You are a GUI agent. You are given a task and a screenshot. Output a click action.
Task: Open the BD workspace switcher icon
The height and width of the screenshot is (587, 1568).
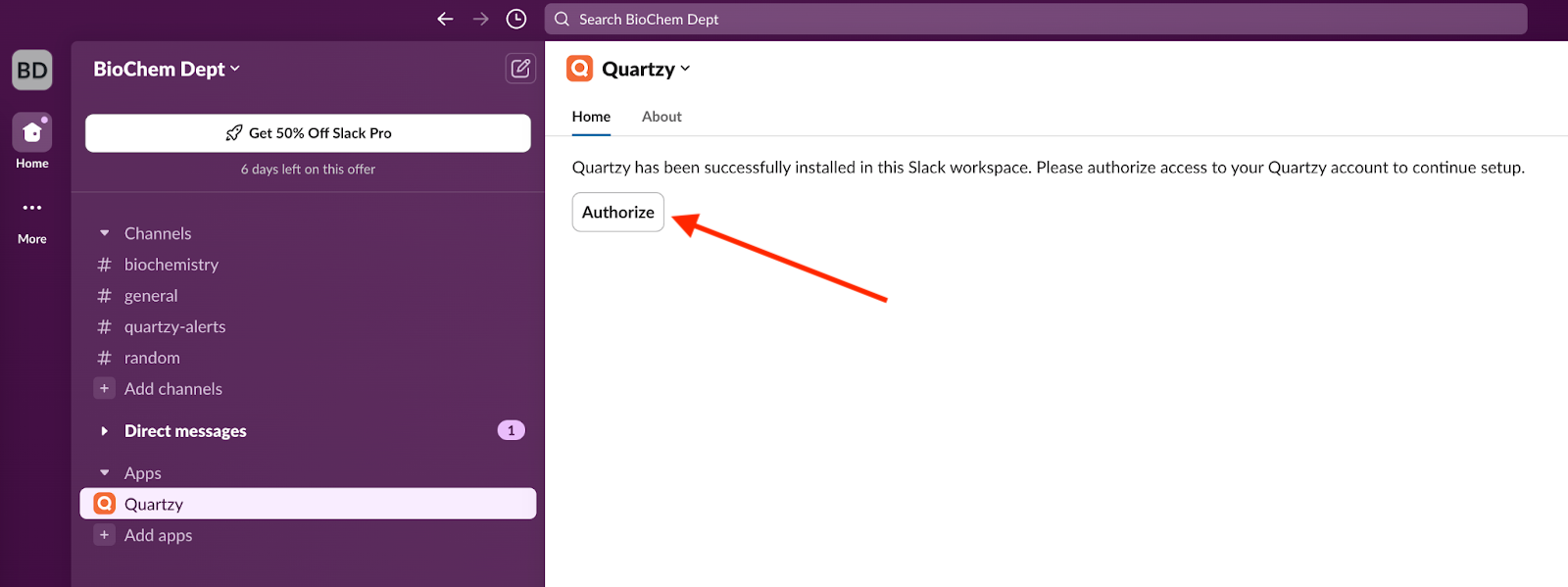tap(32, 70)
